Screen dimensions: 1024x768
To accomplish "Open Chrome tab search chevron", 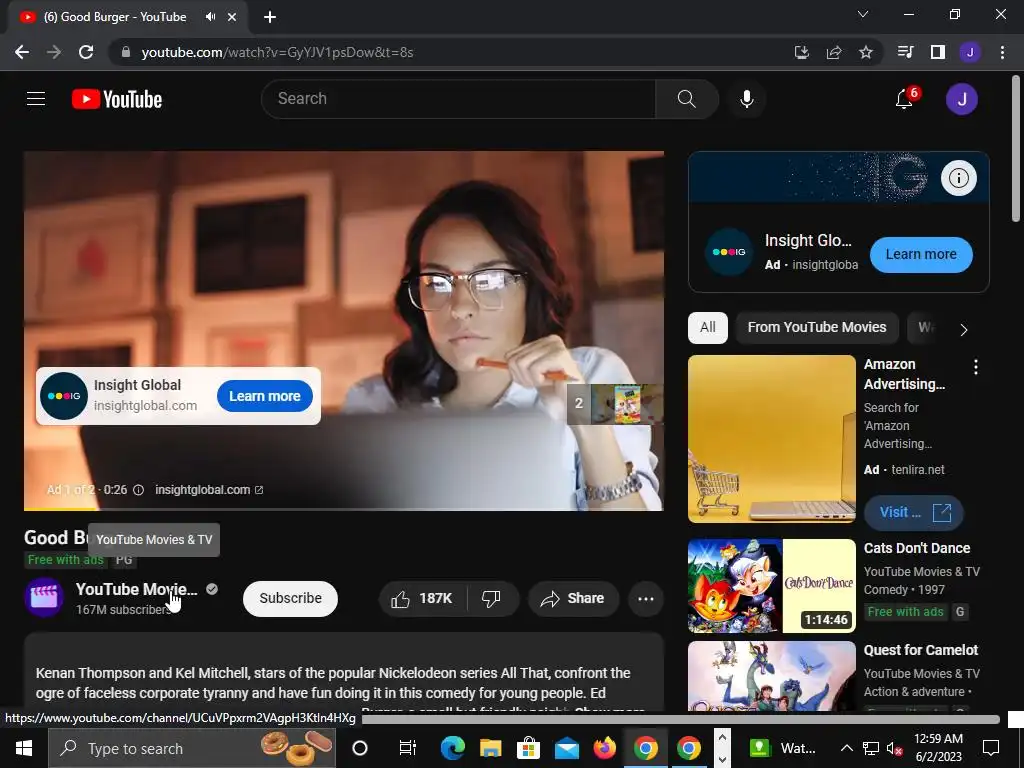I will coord(863,14).
